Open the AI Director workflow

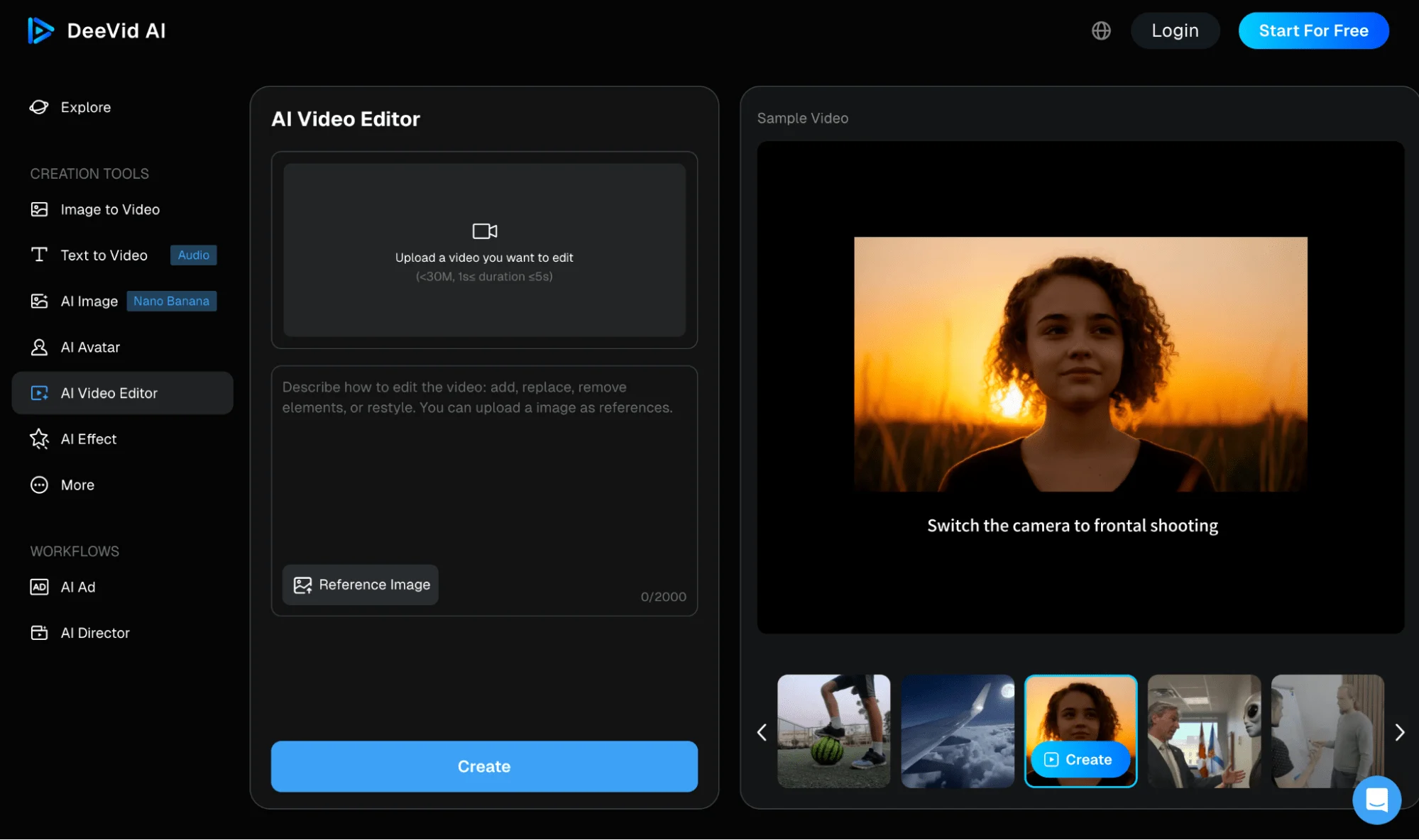(x=94, y=632)
